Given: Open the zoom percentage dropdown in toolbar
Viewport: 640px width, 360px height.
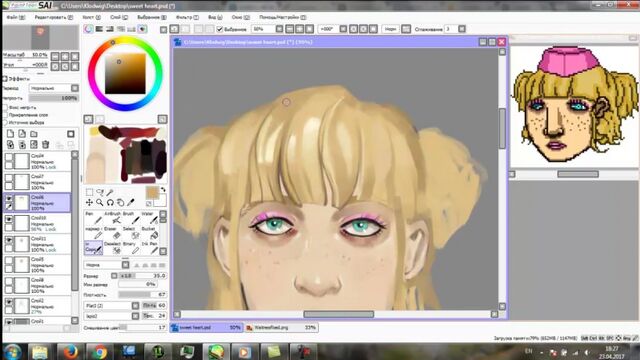Looking at the screenshot, I should tap(279, 29).
